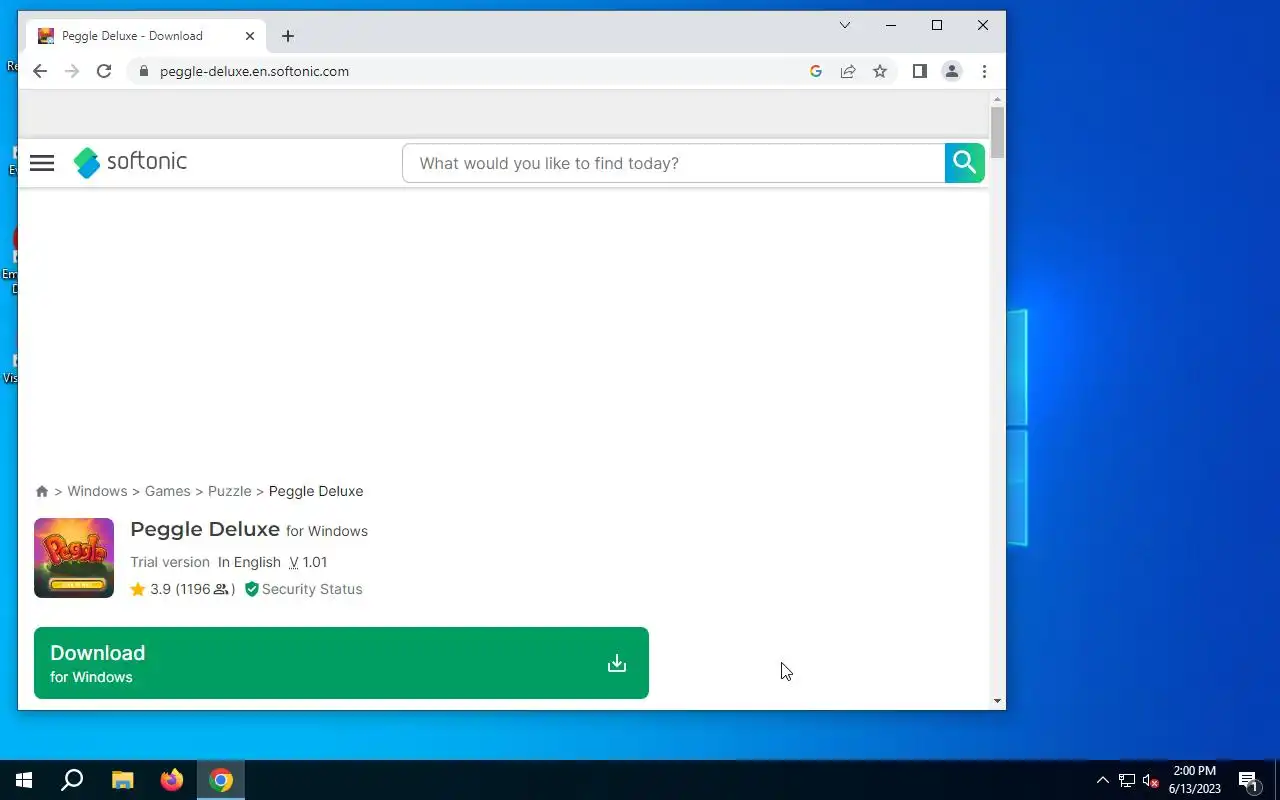Open the notification center
The image size is (1280, 800).
pos(1248,780)
